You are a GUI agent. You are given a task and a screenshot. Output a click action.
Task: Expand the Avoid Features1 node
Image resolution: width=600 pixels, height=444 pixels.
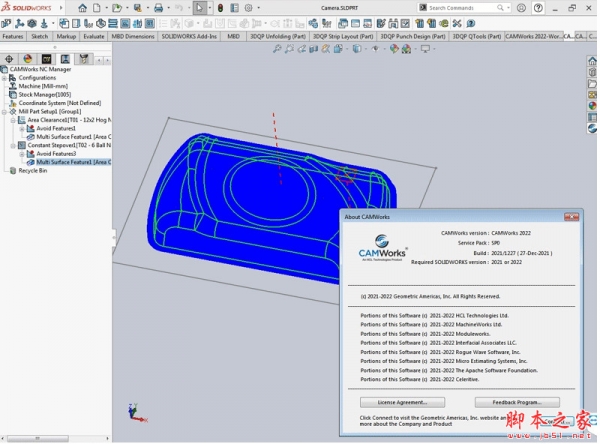(x=22, y=129)
